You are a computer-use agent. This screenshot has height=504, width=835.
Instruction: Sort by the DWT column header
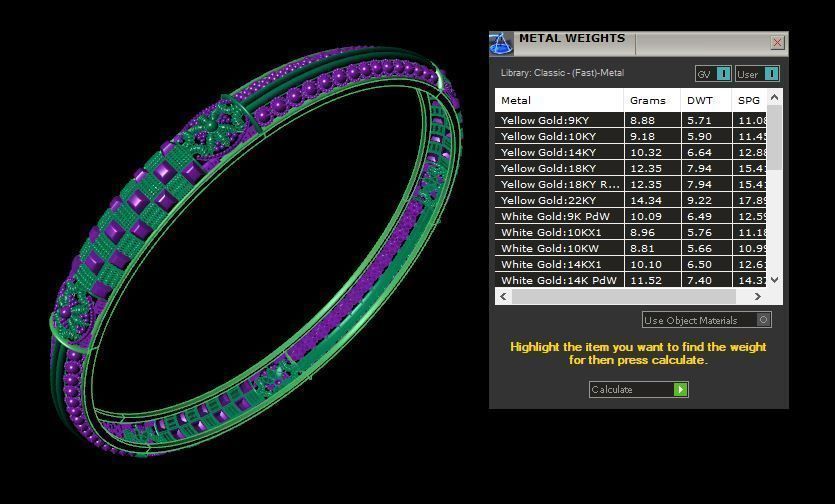(706, 100)
